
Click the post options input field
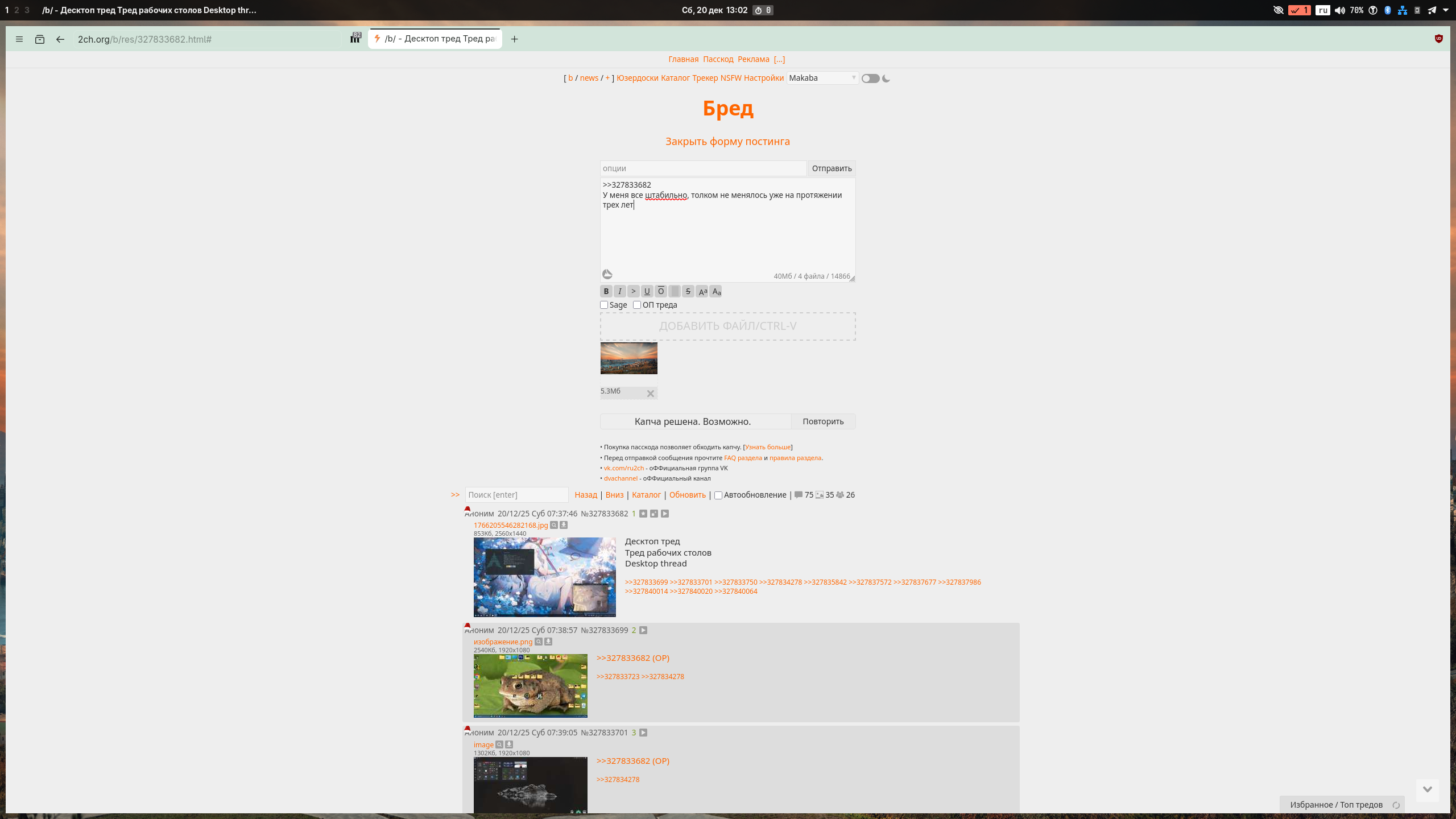pos(703,168)
